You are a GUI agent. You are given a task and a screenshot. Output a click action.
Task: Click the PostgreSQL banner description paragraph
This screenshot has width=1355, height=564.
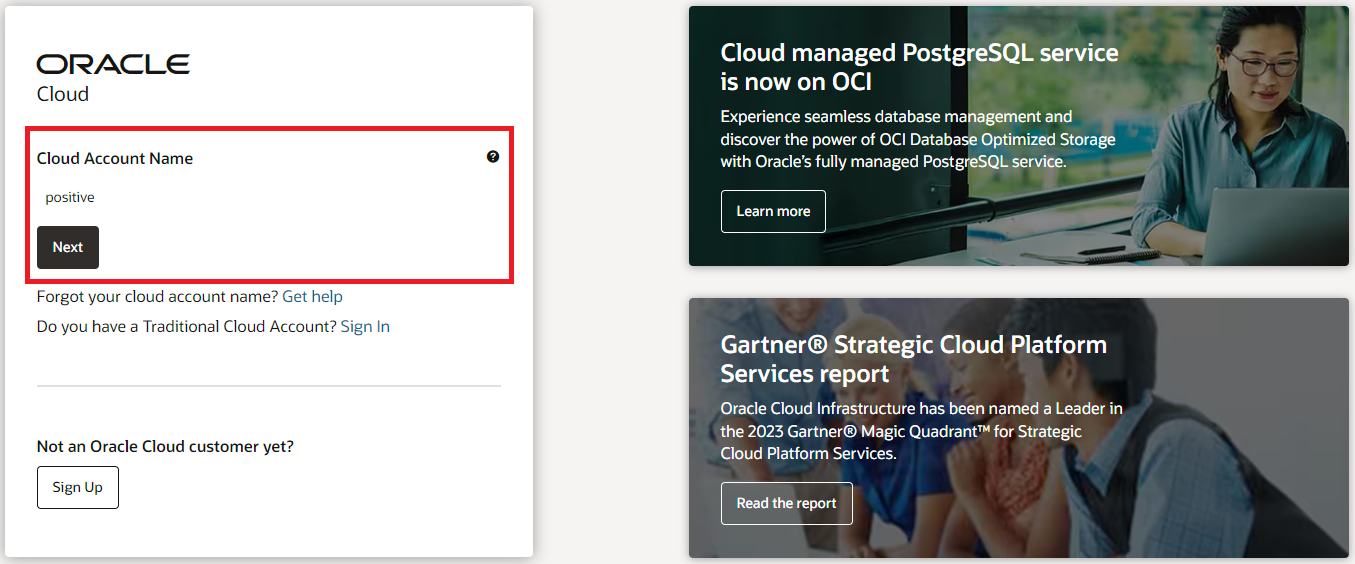tap(918, 138)
